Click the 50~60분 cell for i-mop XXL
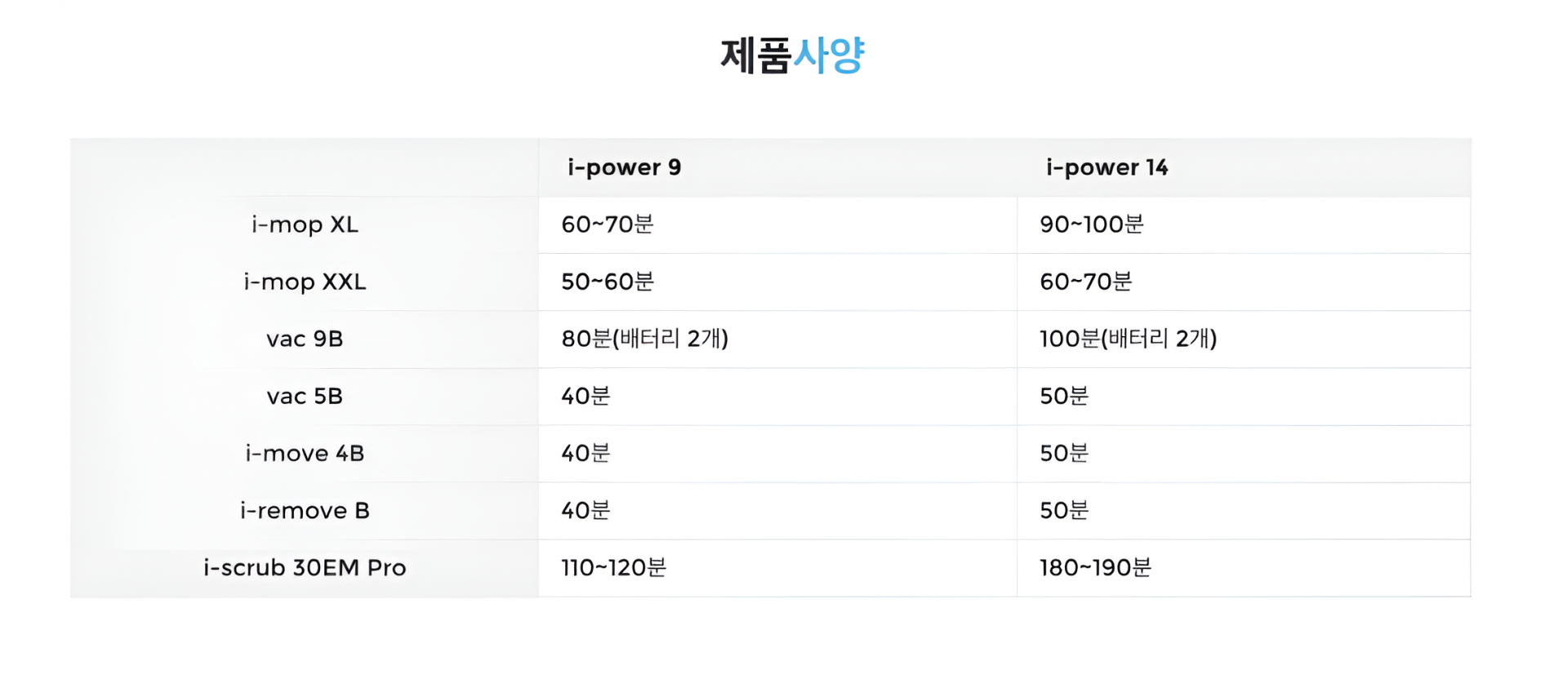Image resolution: width=1568 pixels, height=679 pixels. coord(607,282)
